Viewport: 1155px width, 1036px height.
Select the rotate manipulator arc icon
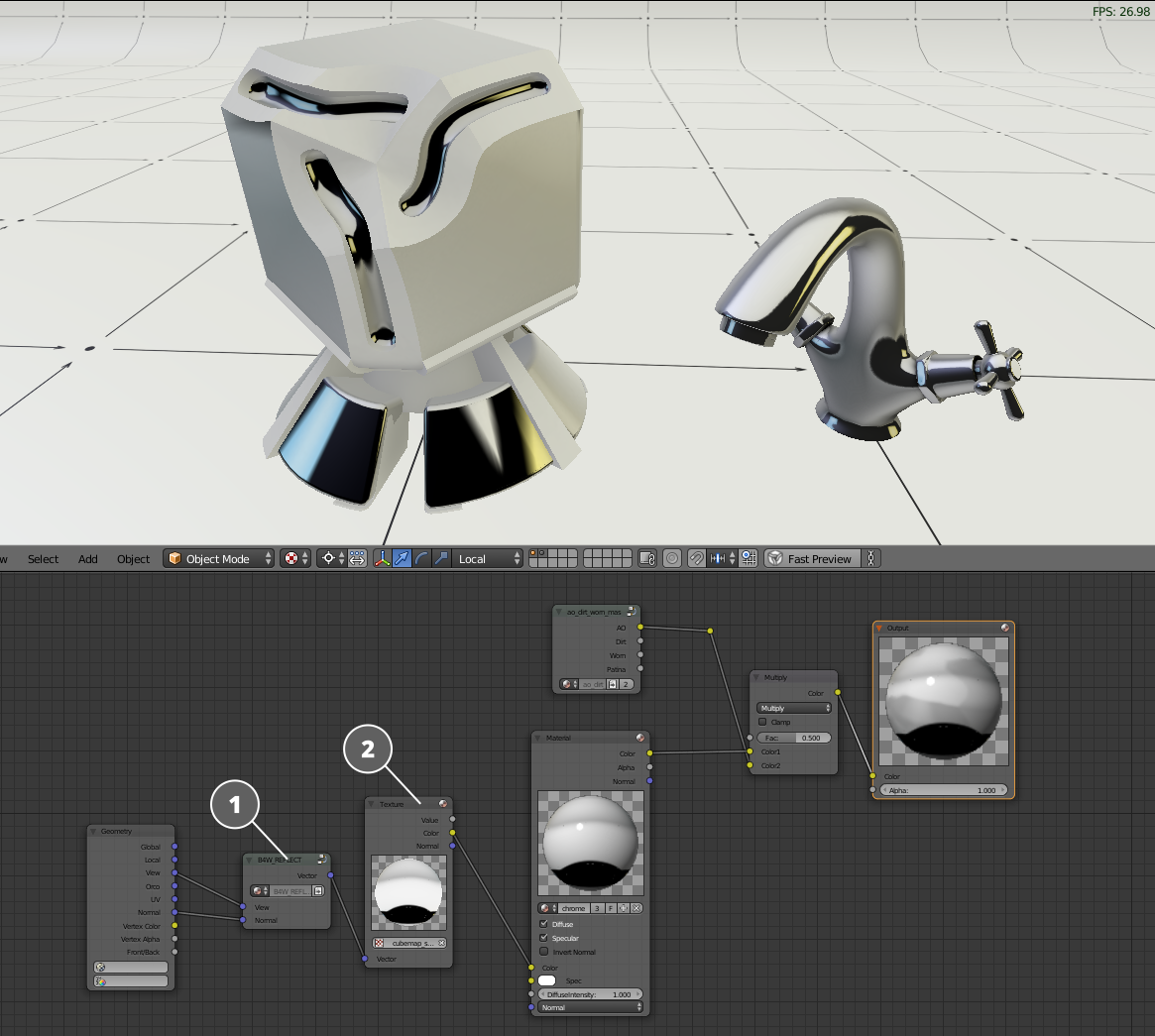422,559
